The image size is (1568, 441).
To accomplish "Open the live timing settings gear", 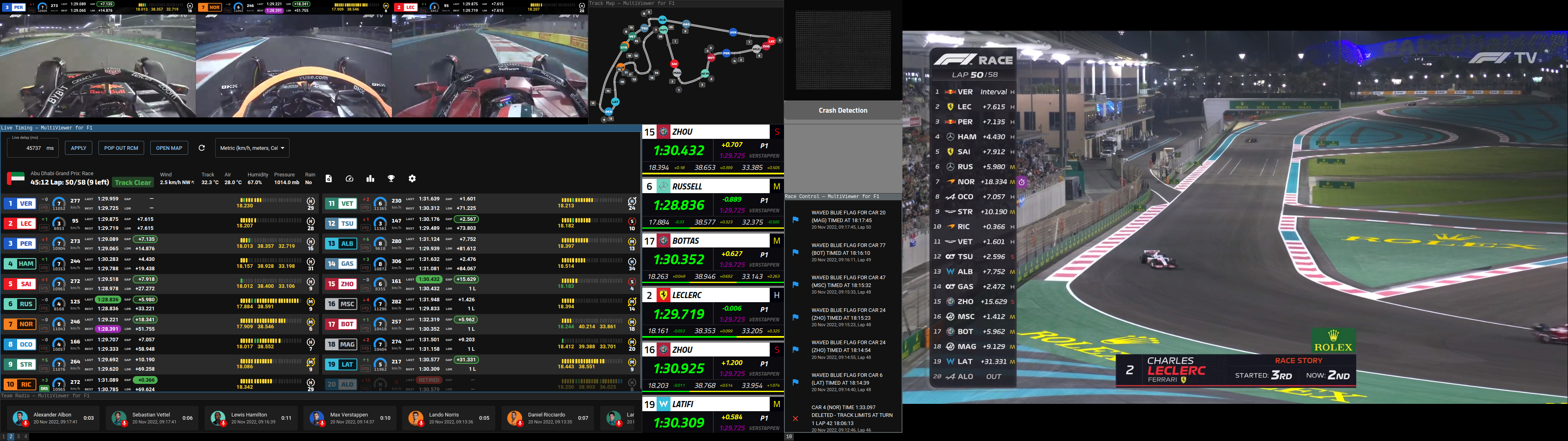I will (412, 178).
